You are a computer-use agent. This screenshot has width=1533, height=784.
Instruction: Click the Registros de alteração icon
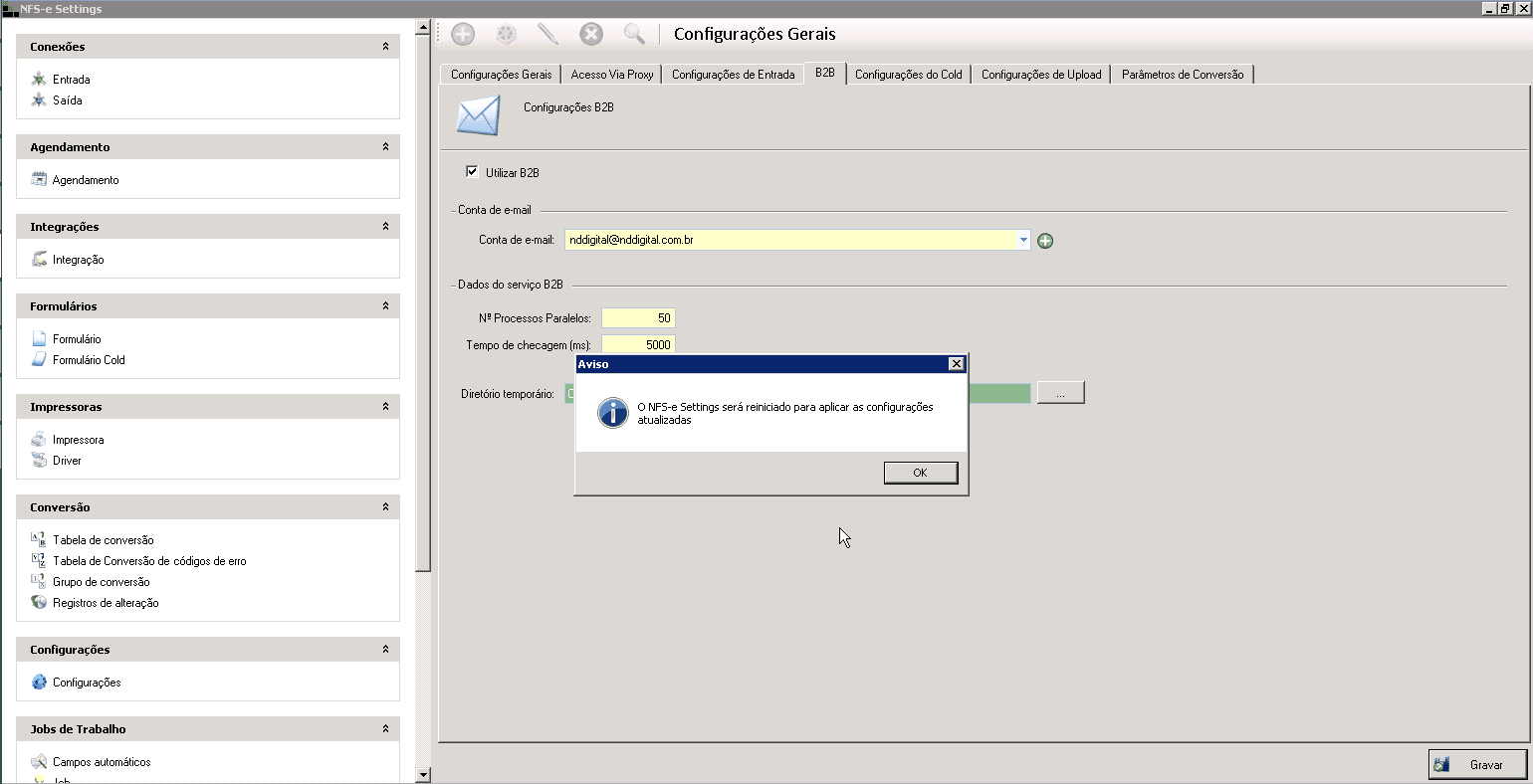point(39,603)
